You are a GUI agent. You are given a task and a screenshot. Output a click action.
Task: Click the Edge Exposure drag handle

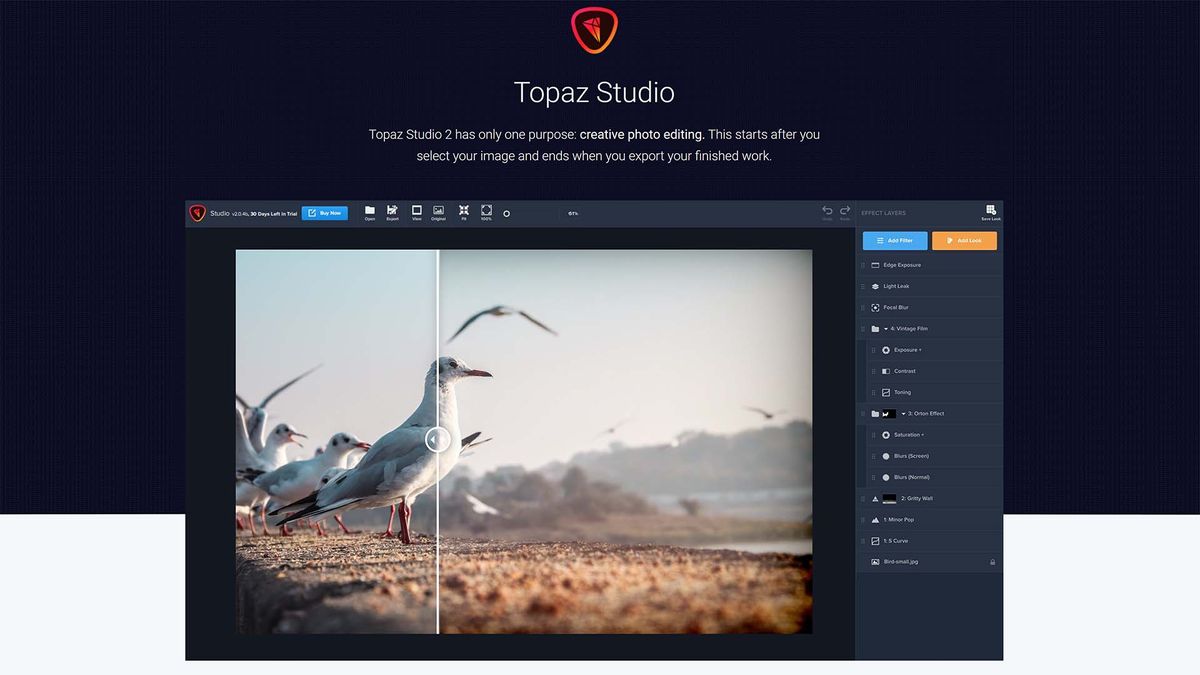(x=863, y=265)
